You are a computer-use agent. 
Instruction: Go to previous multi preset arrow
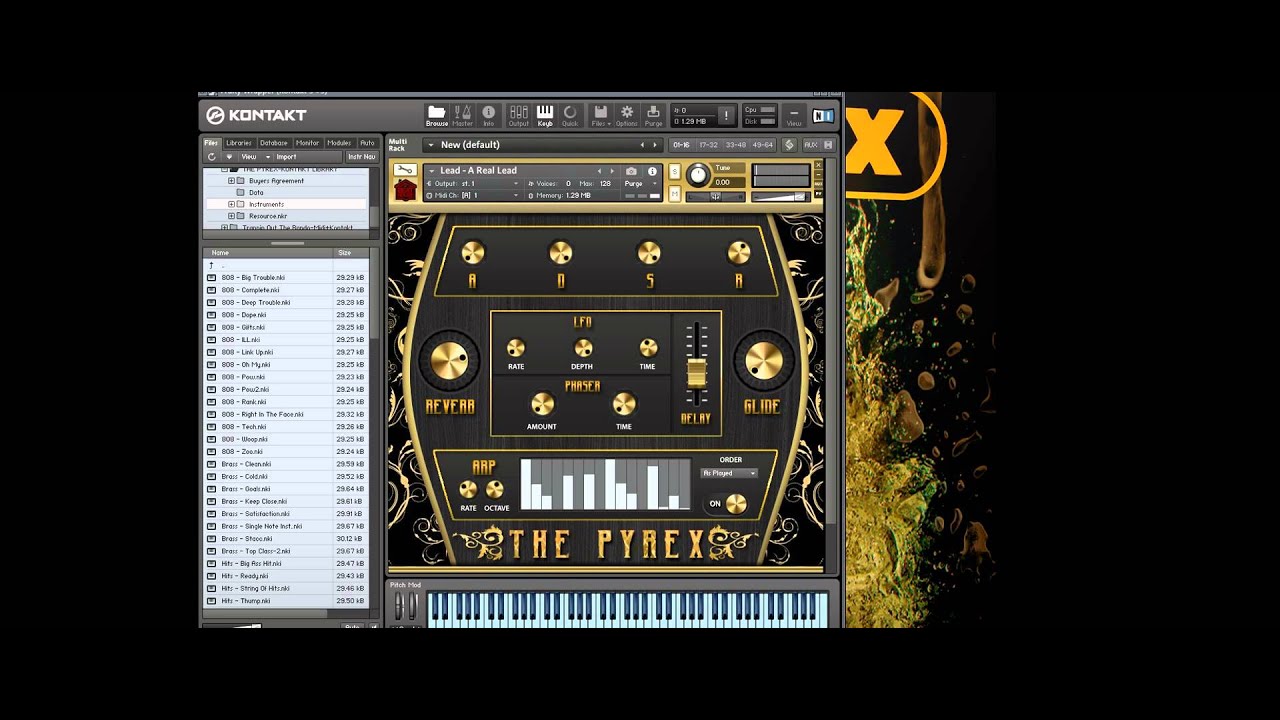click(x=642, y=145)
